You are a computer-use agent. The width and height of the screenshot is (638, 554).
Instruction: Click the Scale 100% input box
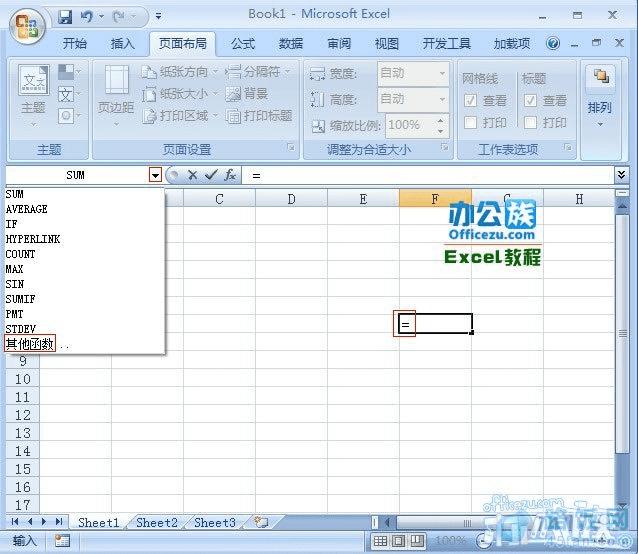410,125
